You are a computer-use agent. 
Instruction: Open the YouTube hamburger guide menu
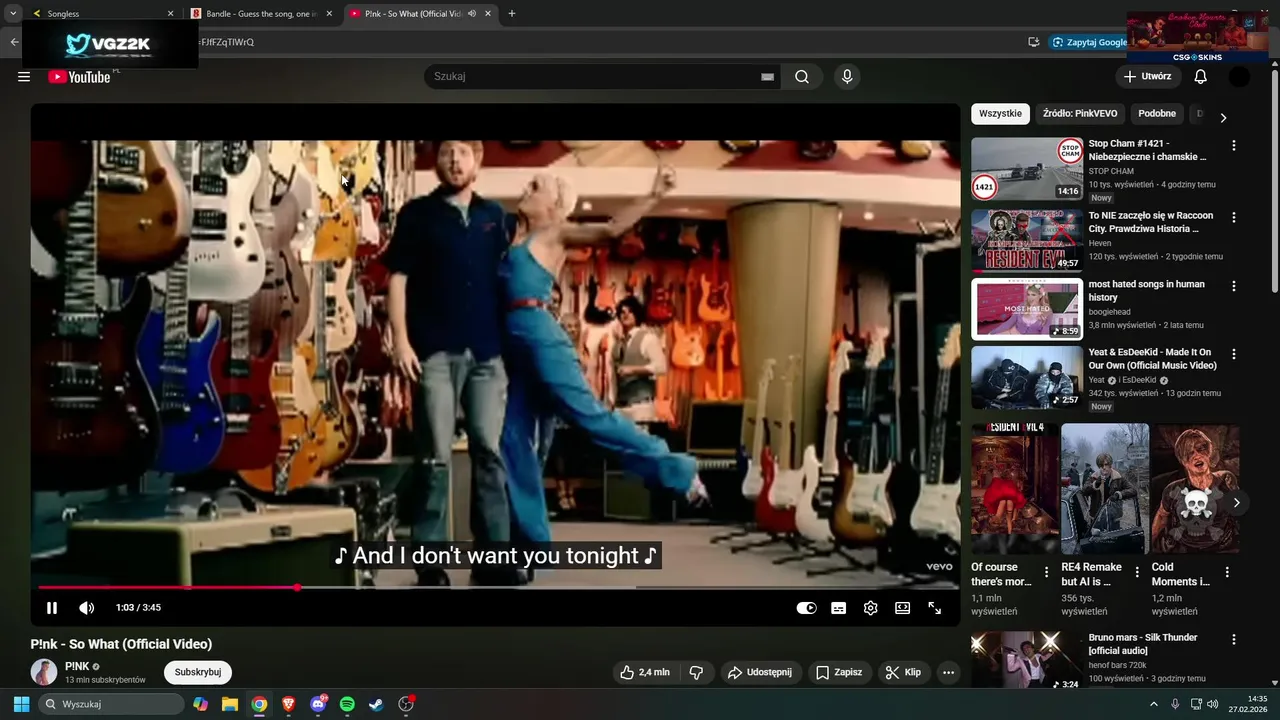pos(24,77)
